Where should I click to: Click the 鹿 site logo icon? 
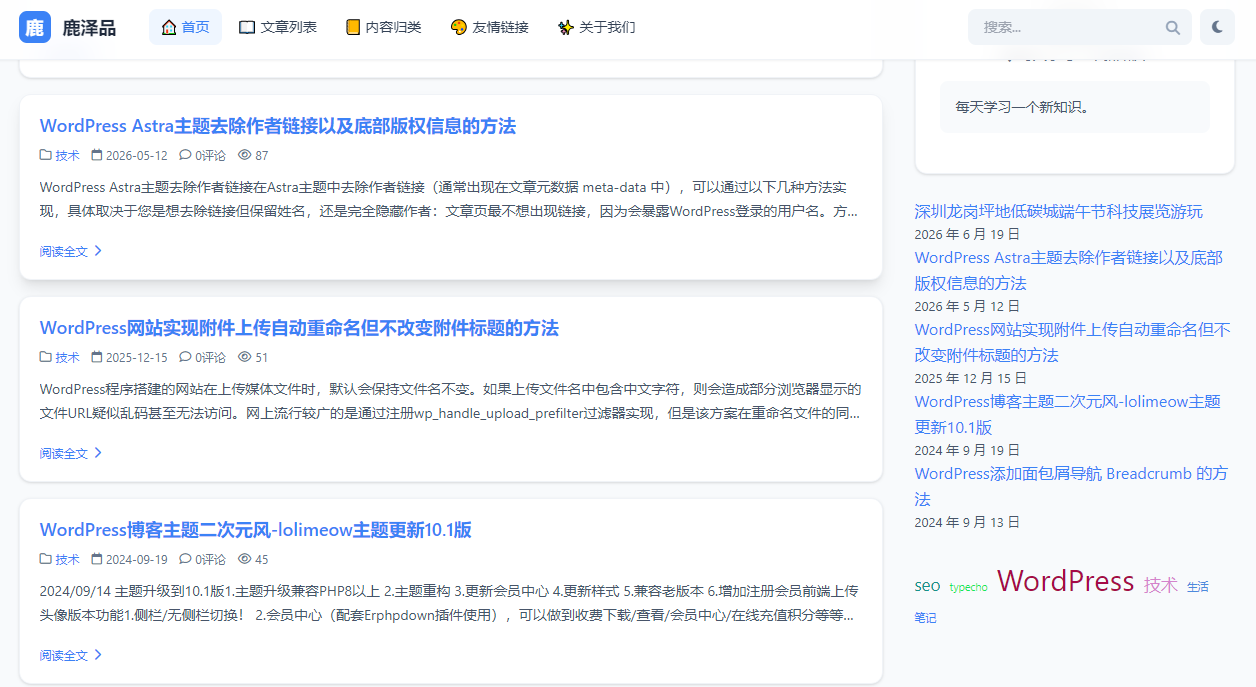pos(35,27)
